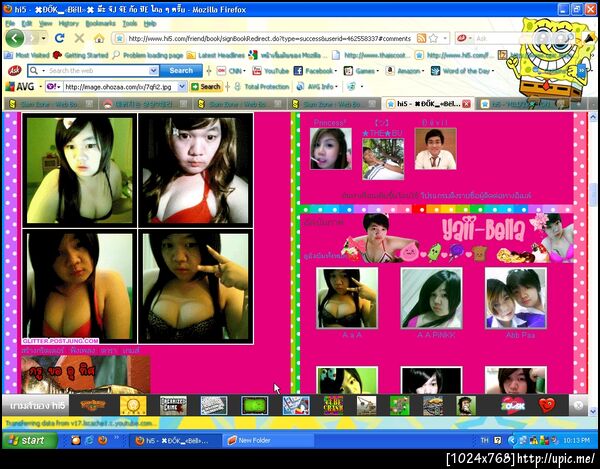Viewport: 600px width, 469px height.
Task: Click the Windows start button
Action: pos(29,440)
